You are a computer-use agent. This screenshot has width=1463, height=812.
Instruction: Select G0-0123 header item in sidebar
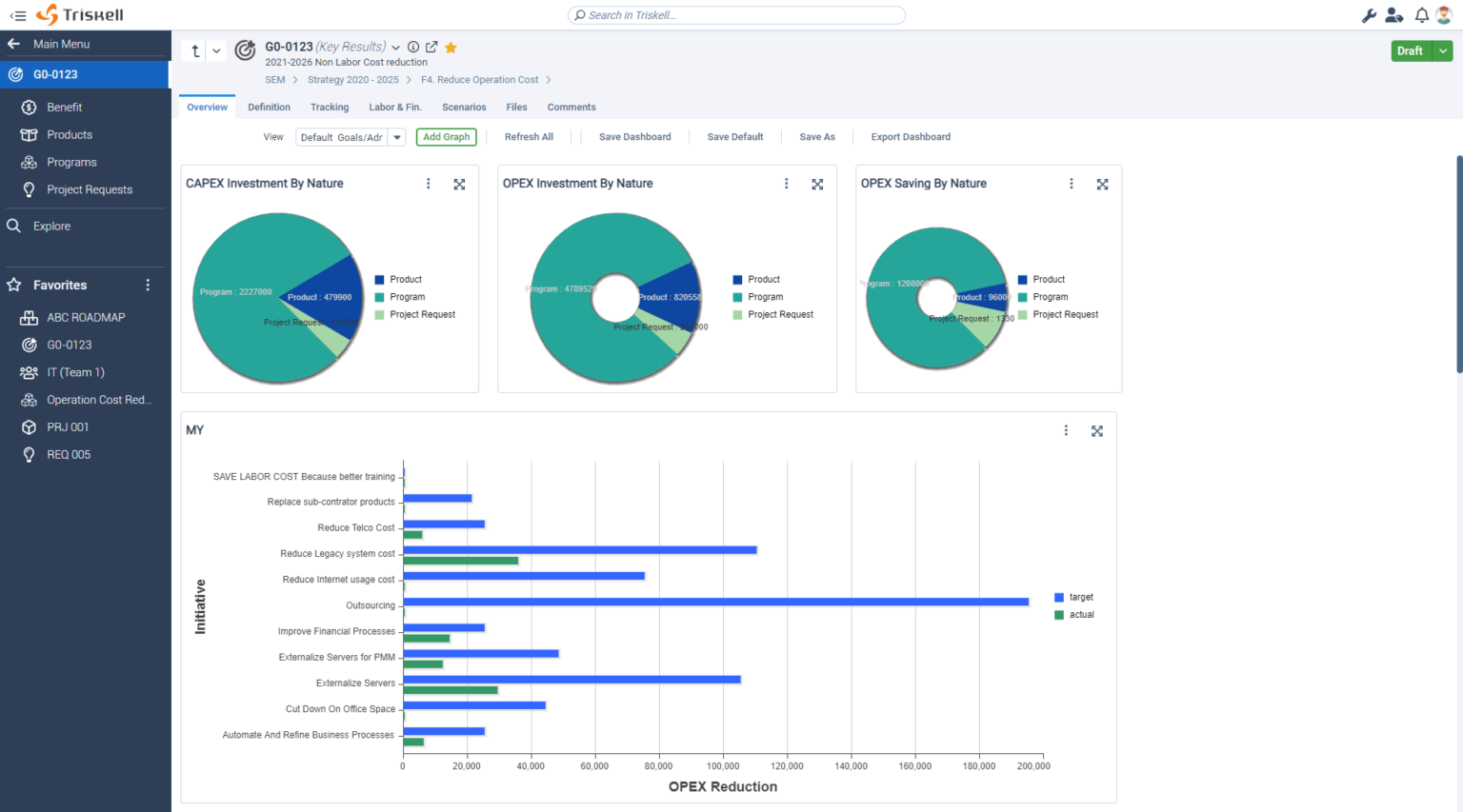(x=85, y=74)
